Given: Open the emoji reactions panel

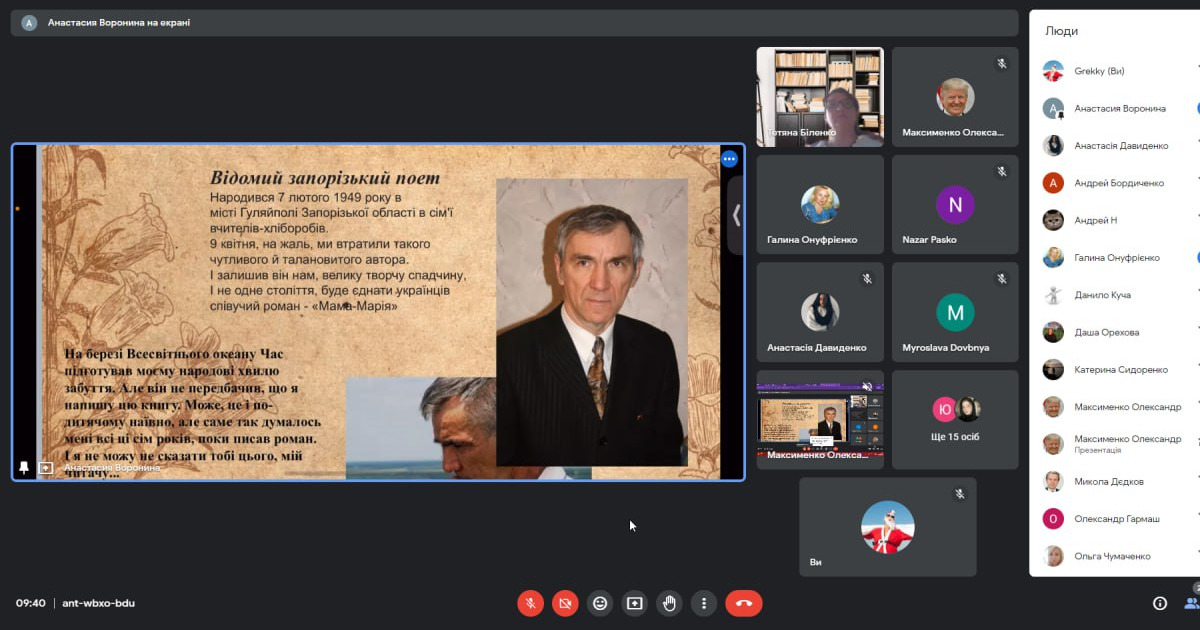Looking at the screenshot, I should [x=600, y=603].
